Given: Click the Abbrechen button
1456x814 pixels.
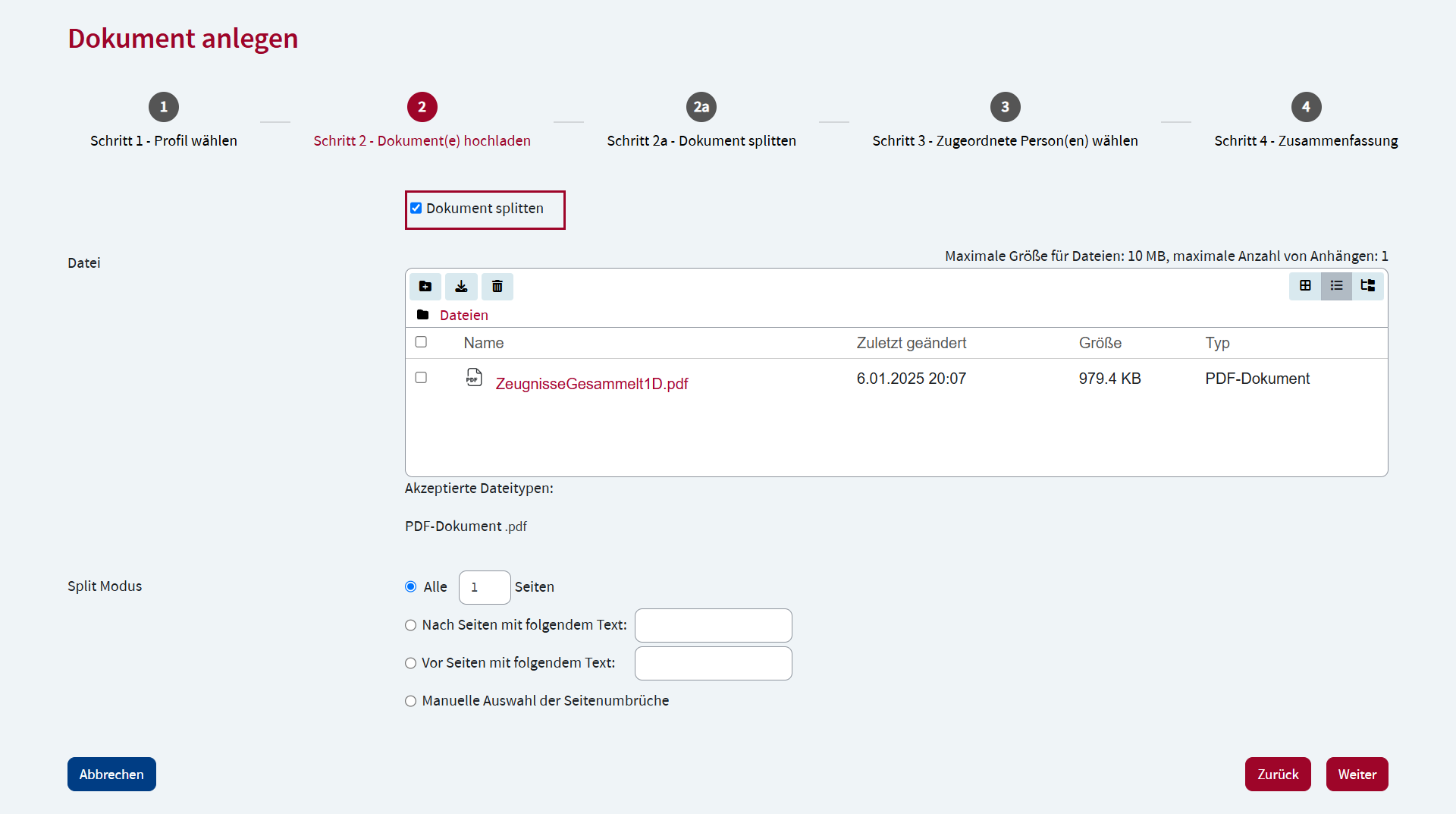Looking at the screenshot, I should [x=111, y=774].
